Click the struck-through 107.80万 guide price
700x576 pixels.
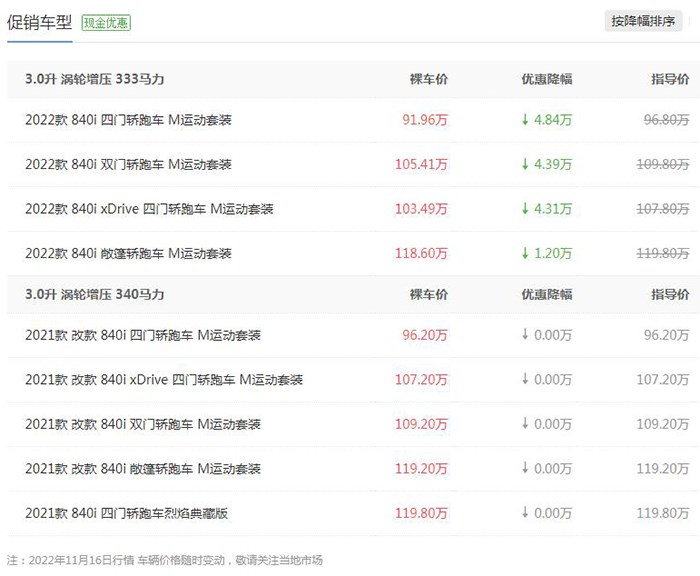[x=663, y=209]
